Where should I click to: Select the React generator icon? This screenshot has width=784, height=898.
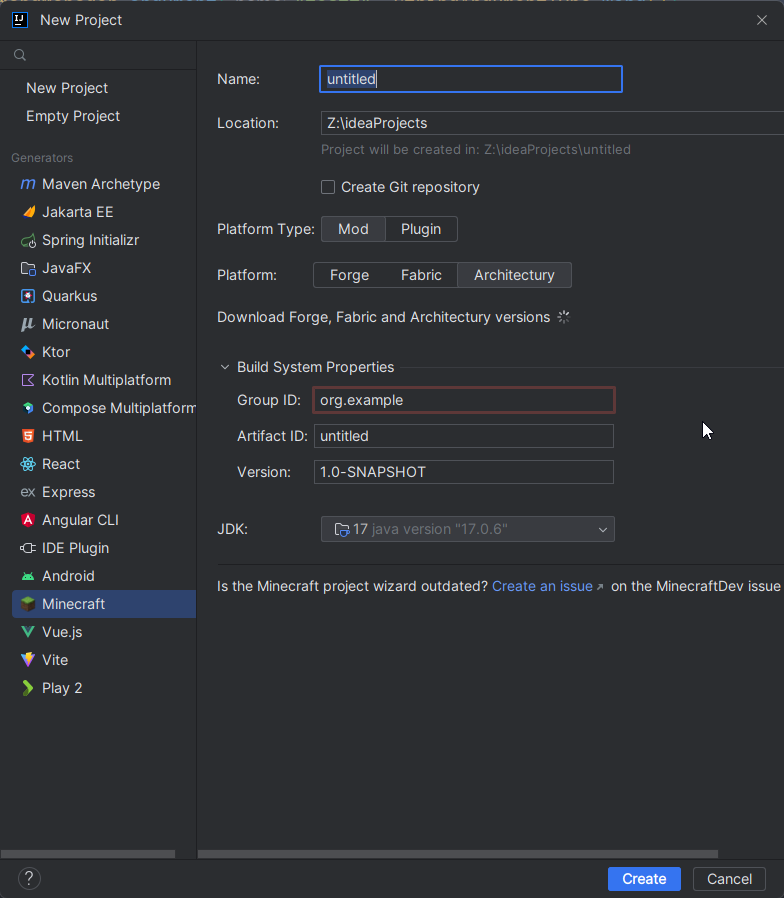coord(27,464)
